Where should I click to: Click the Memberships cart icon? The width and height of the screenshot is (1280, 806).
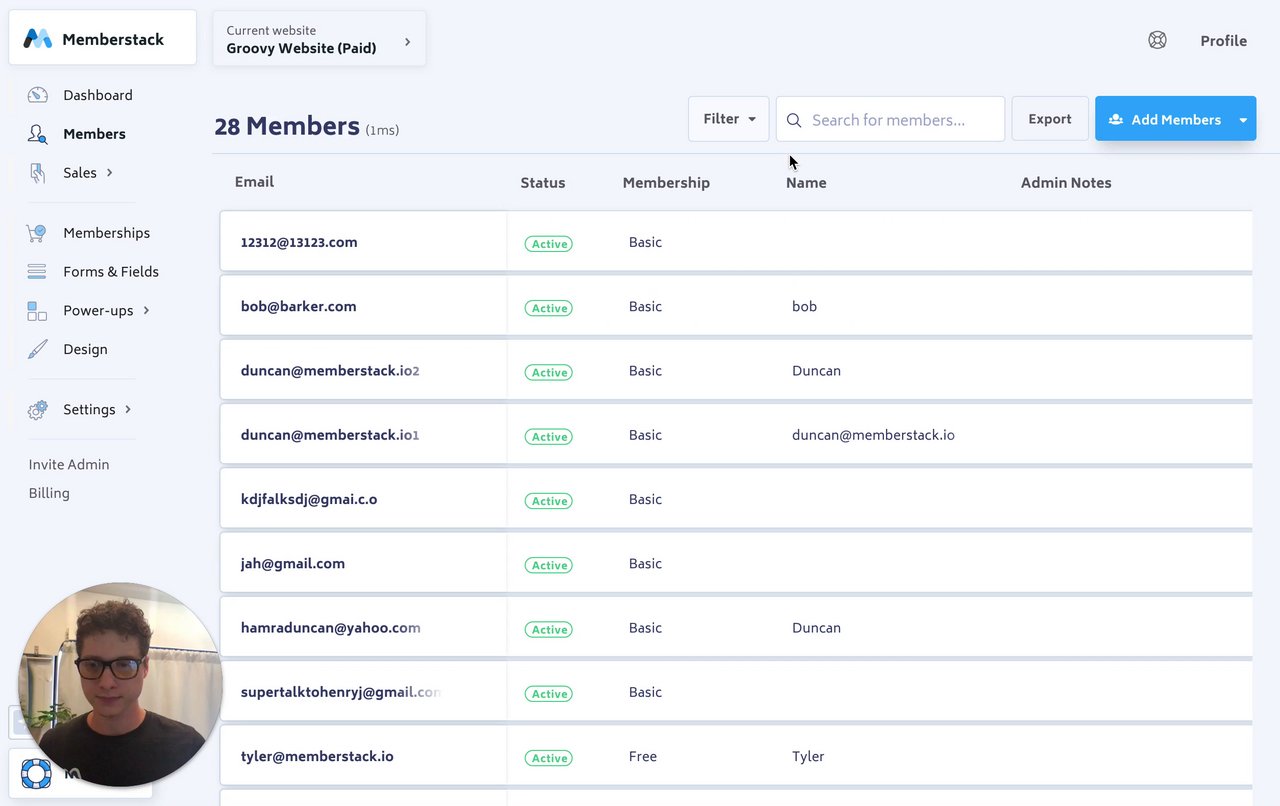37,233
